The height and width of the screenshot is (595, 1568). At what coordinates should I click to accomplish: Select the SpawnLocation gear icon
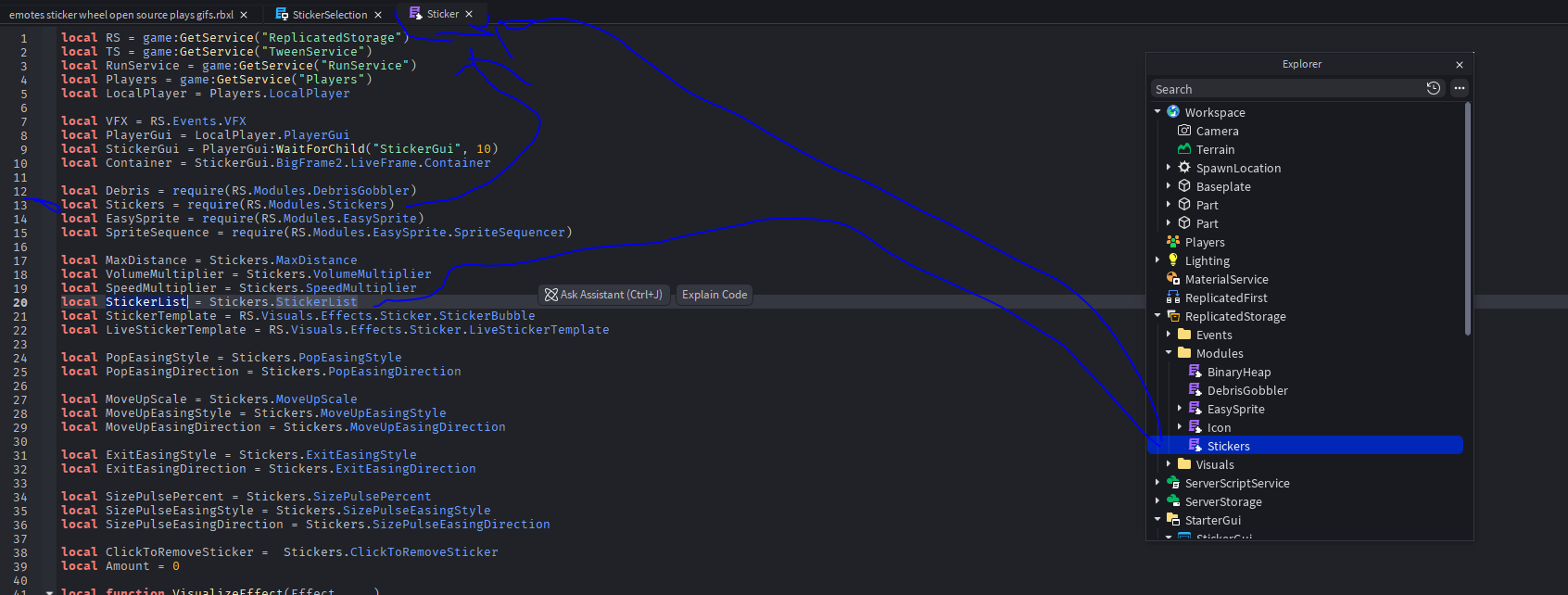coord(1184,168)
